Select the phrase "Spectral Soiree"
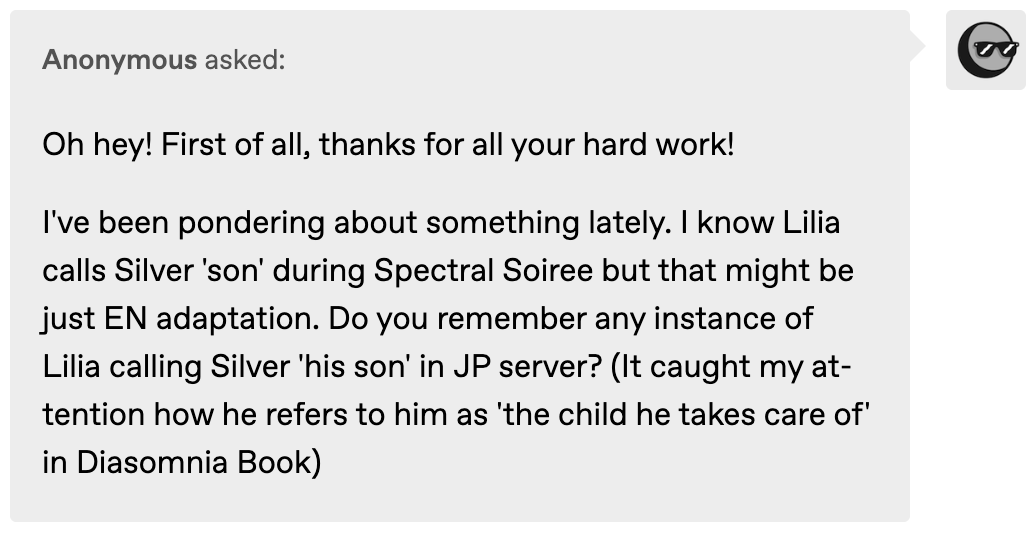The width and height of the screenshot is (1036, 534). [484, 271]
